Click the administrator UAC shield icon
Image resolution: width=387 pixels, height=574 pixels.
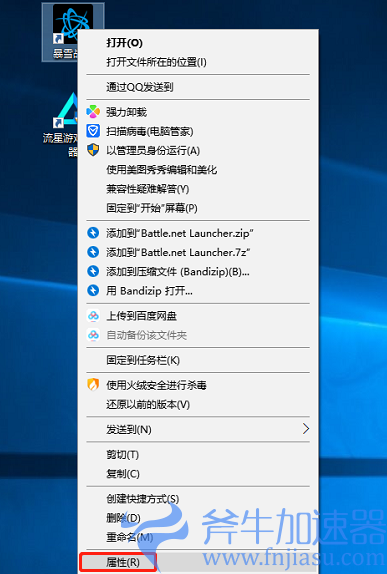[x=93, y=150]
